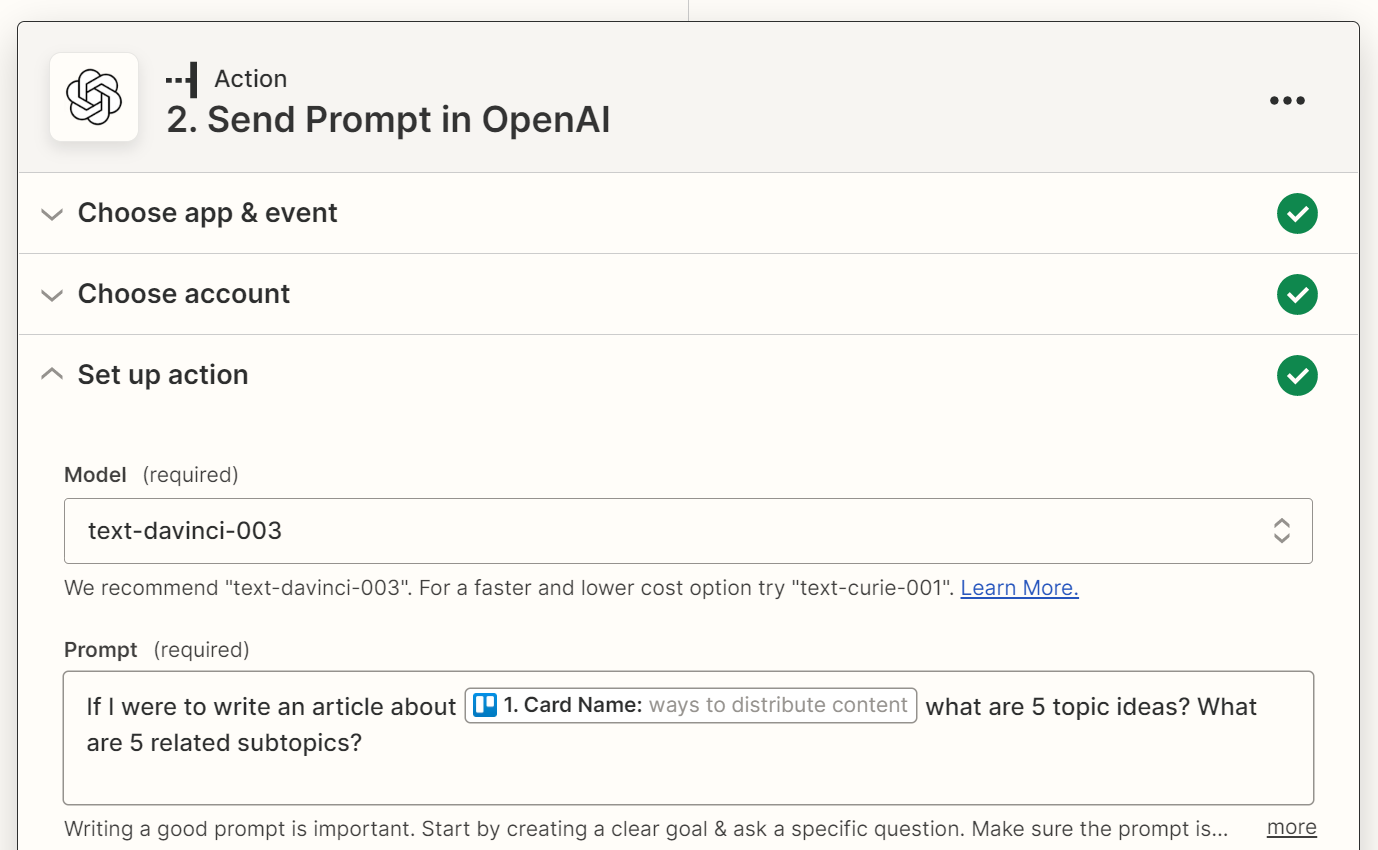The image size is (1378, 850).
Task: Click green checkmark beside Choose account
Action: pyautogui.click(x=1297, y=294)
